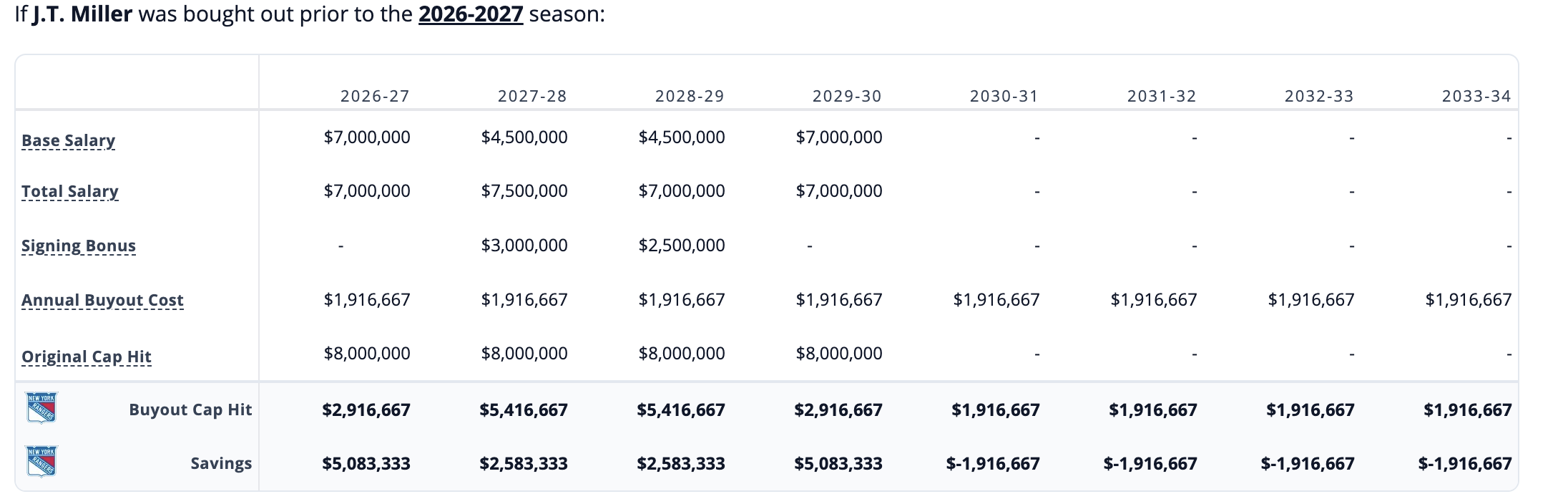Select the Signing Bonus row label
1568x494 pixels.
(78, 246)
